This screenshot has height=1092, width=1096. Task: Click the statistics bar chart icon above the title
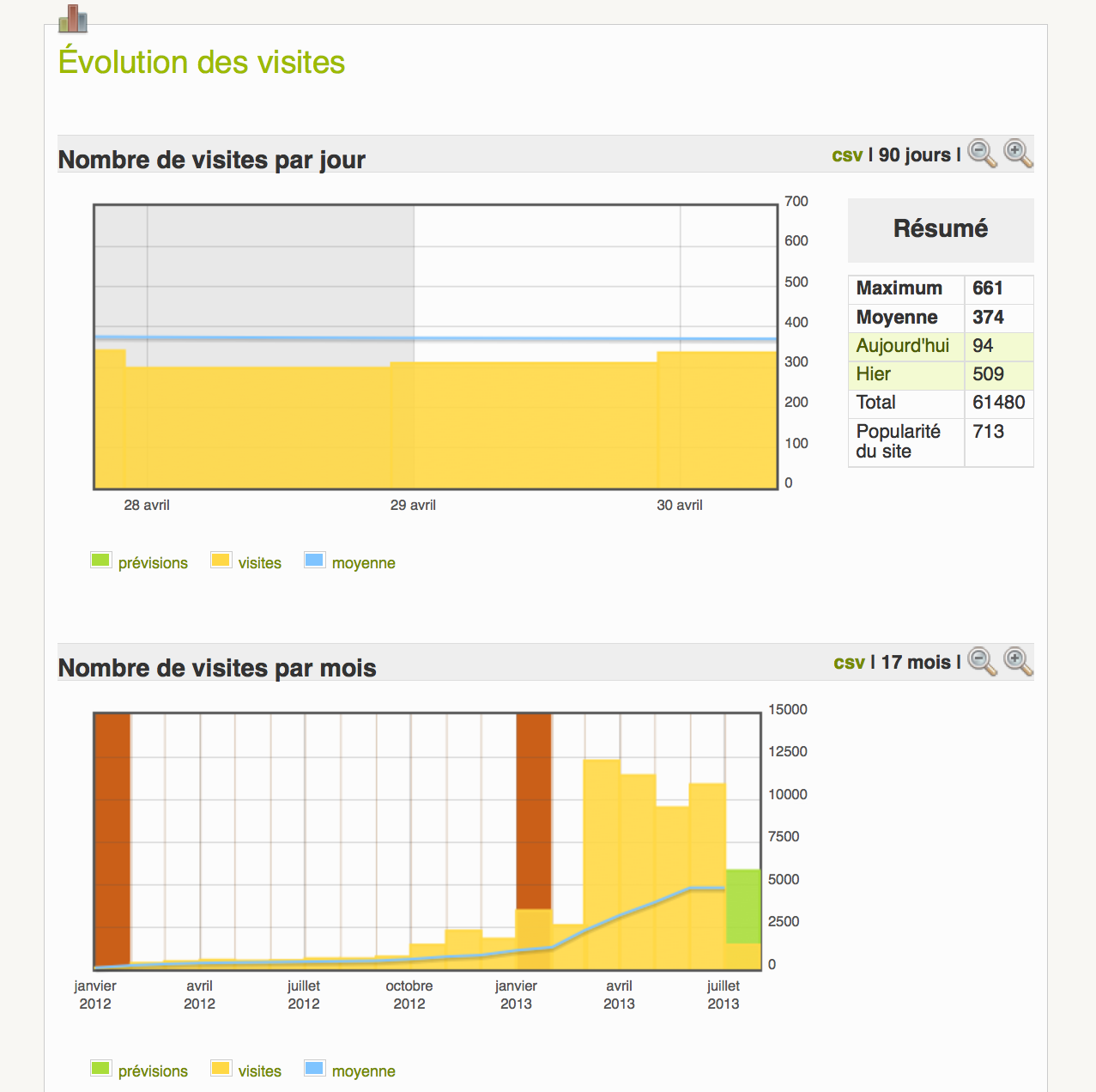click(x=73, y=18)
